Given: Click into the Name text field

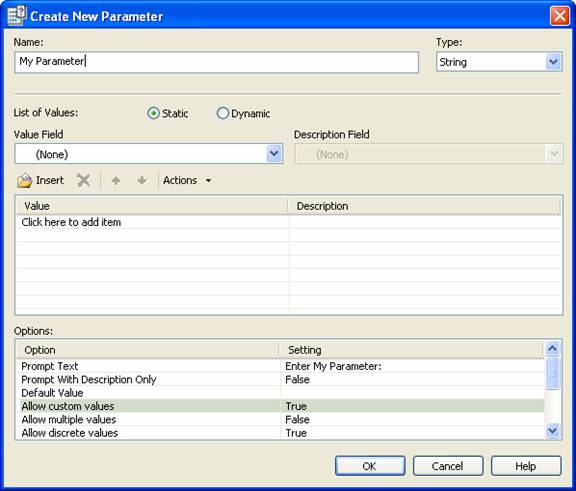Looking at the screenshot, I should click(216, 62).
